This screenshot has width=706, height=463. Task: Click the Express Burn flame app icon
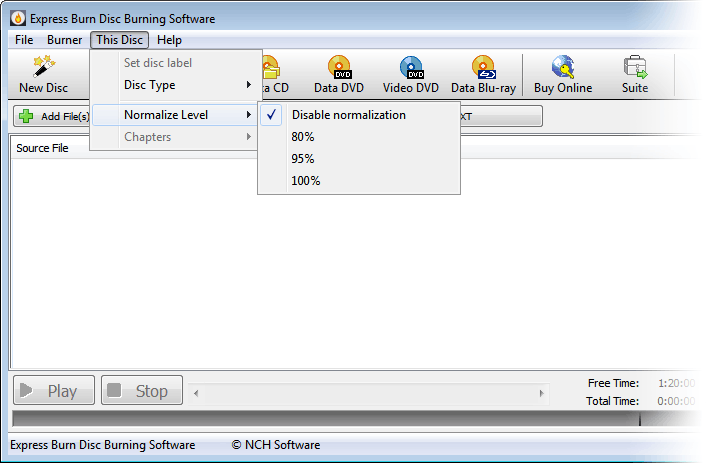click(x=18, y=18)
